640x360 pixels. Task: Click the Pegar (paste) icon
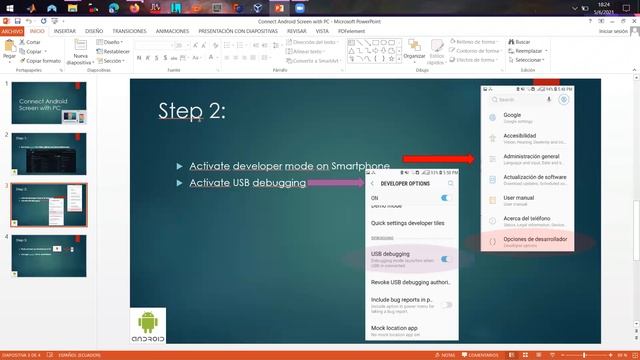pos(9,46)
